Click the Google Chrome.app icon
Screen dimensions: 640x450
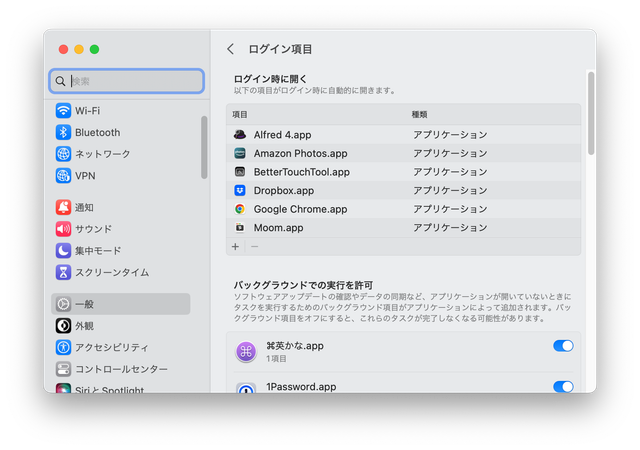240,209
